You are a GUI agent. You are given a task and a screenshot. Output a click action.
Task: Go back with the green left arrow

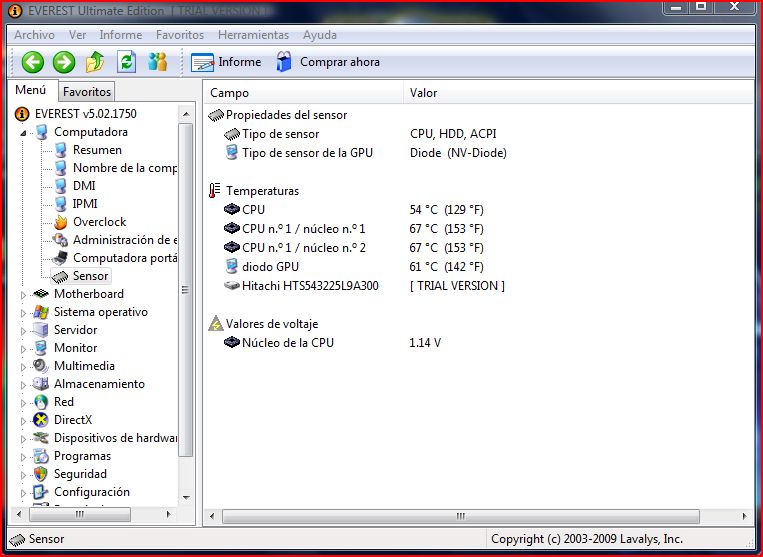(33, 62)
